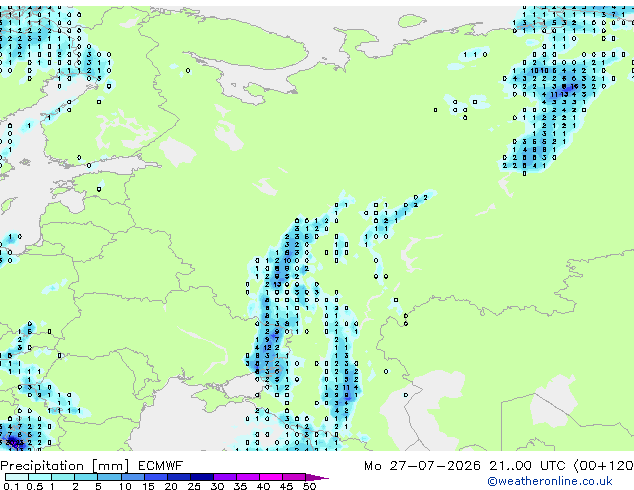The width and height of the screenshot is (634, 490).
Task: Click the legend label '10'
Action: [125, 486]
